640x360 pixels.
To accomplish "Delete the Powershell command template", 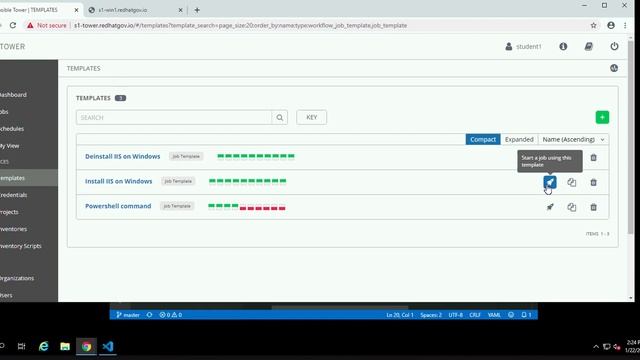I will tap(593, 207).
